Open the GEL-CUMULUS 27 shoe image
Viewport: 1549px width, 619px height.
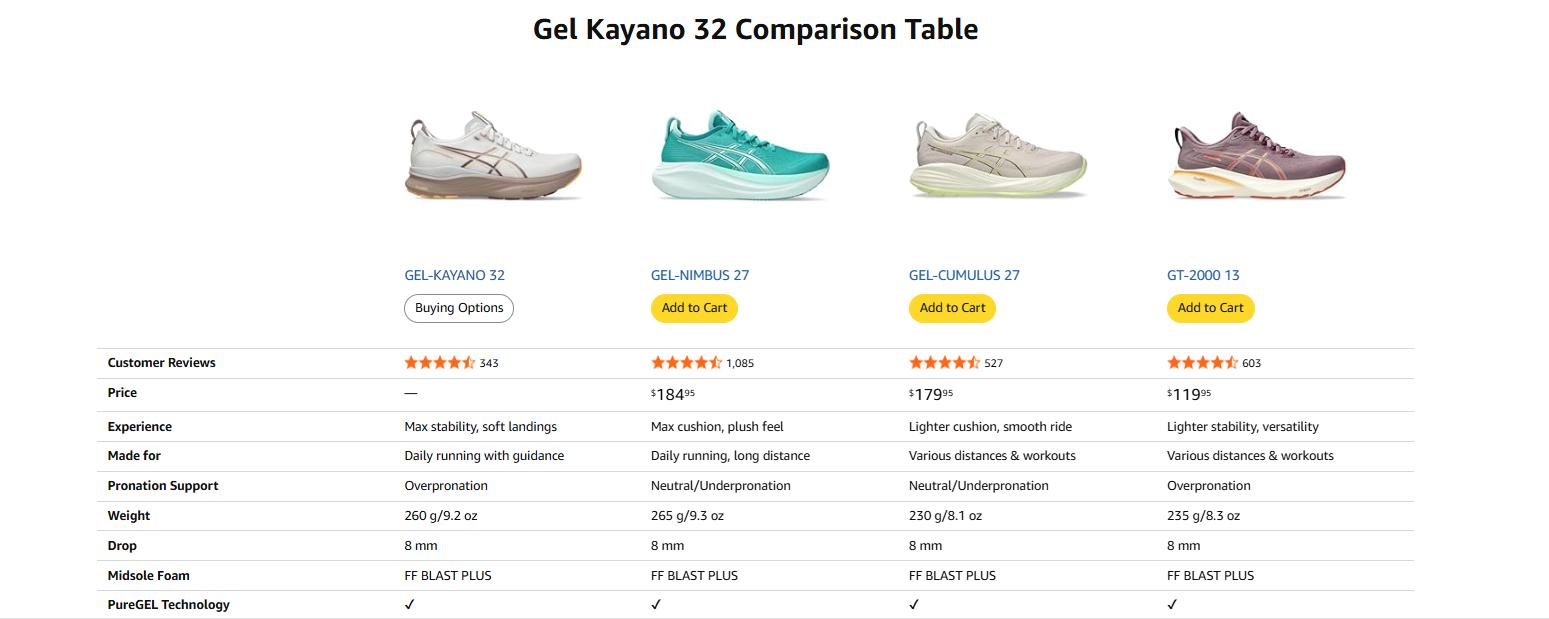point(998,157)
